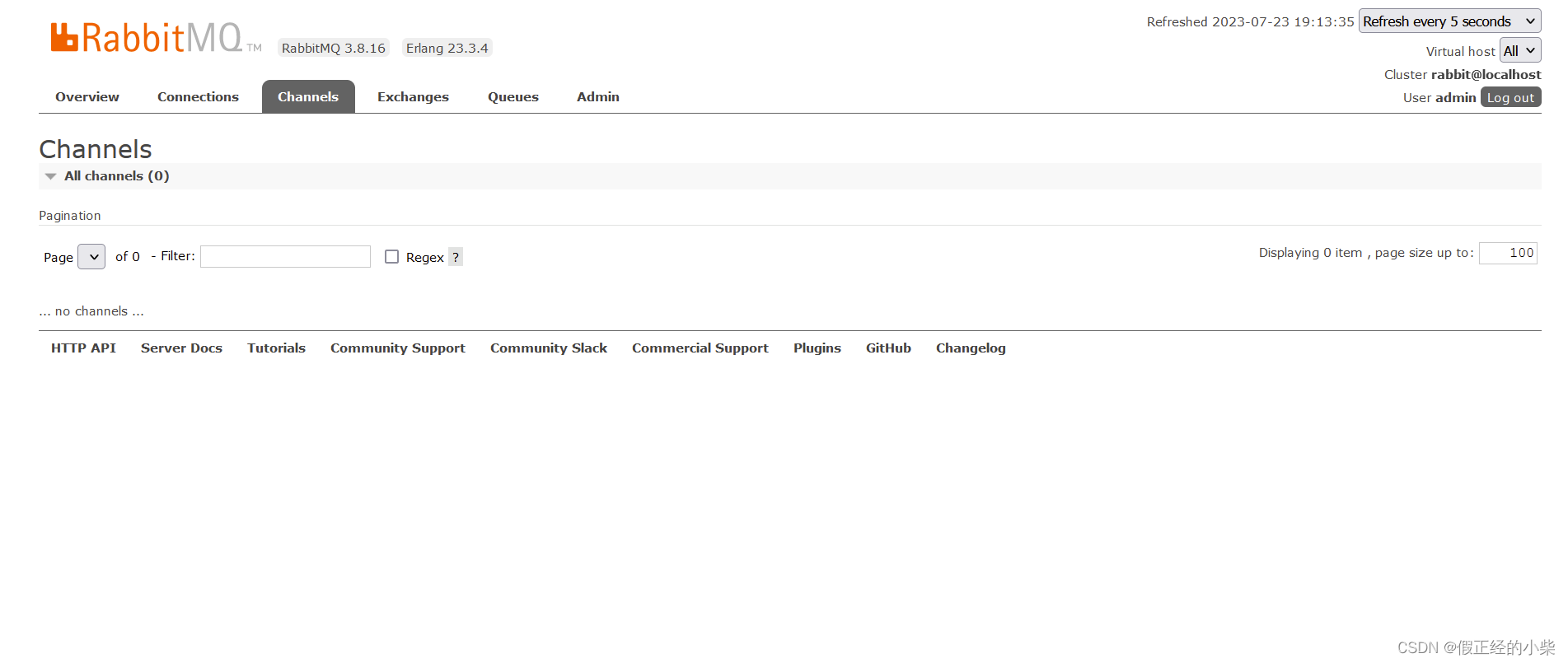
Task: Click the Filter text field
Action: pyautogui.click(x=285, y=257)
